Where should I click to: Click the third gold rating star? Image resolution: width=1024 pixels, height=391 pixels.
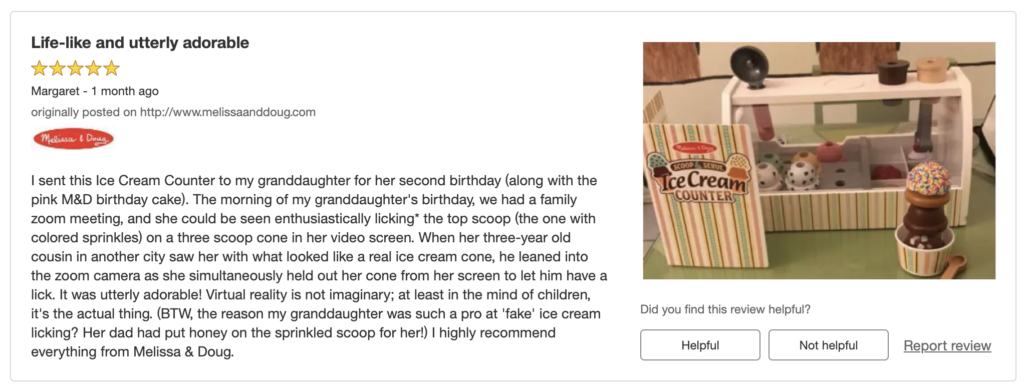coord(76,69)
